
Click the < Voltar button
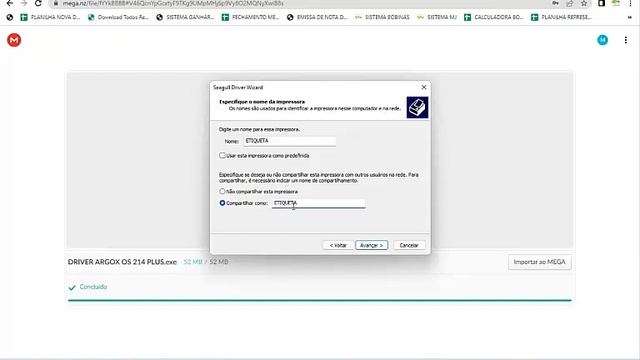point(338,245)
